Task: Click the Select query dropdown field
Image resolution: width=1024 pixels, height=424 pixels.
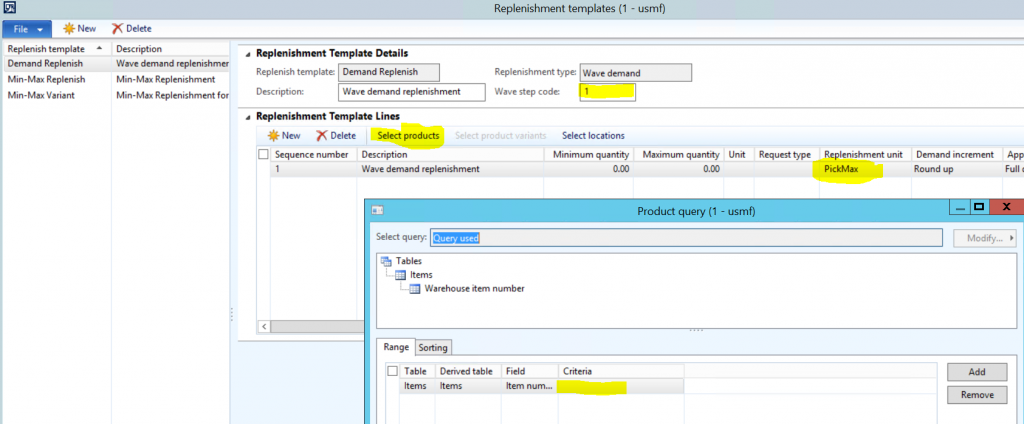Action: coord(686,238)
